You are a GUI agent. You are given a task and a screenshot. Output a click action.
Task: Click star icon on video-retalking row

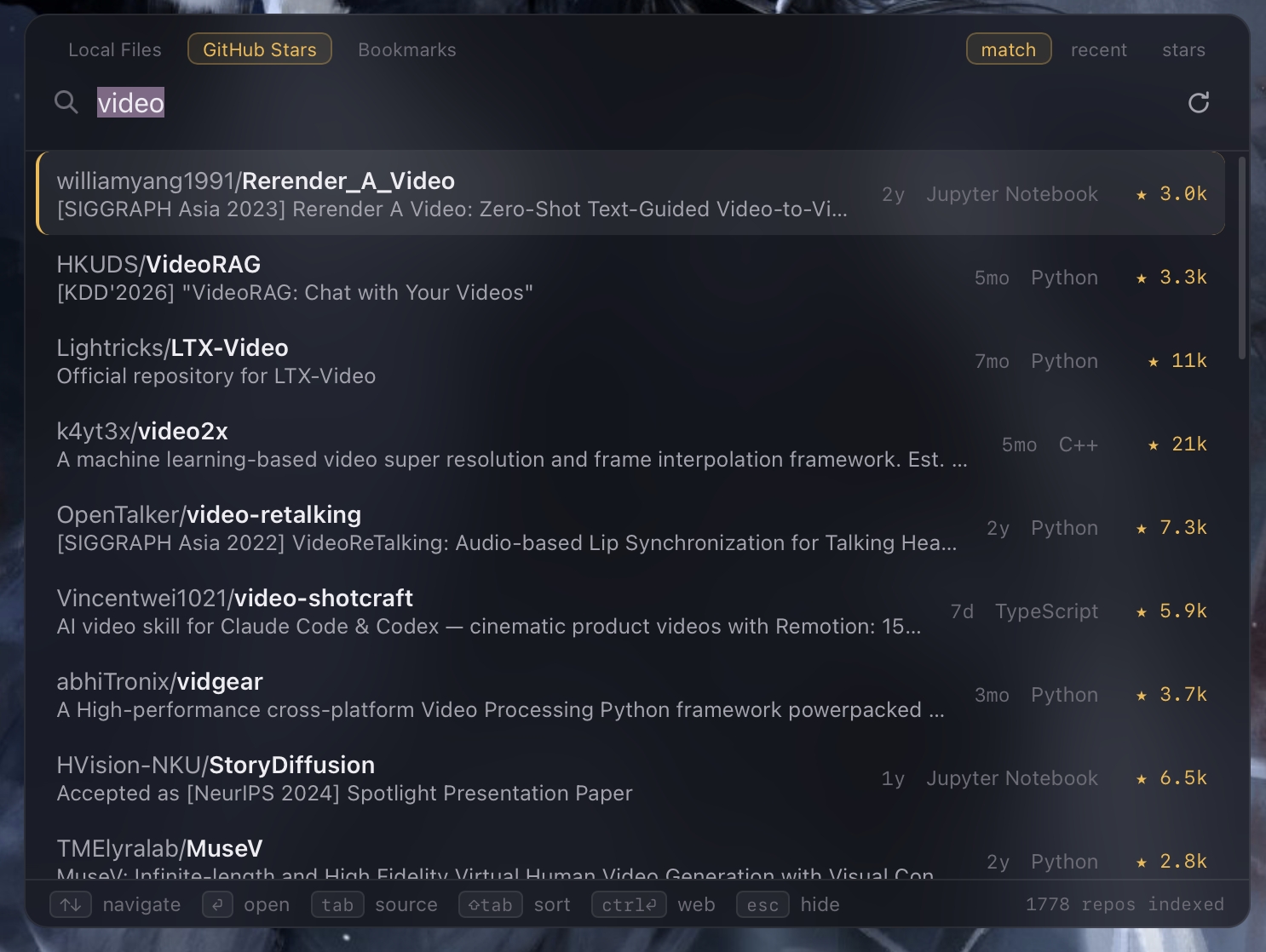1142,528
